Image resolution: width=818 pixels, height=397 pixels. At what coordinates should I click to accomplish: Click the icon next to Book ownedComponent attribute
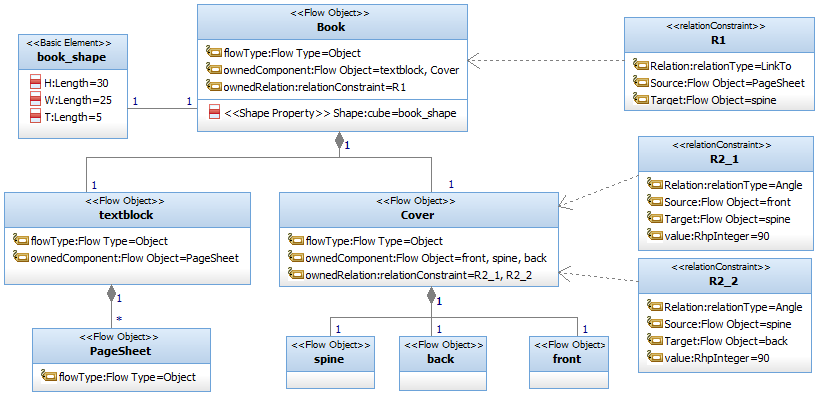click(214, 69)
